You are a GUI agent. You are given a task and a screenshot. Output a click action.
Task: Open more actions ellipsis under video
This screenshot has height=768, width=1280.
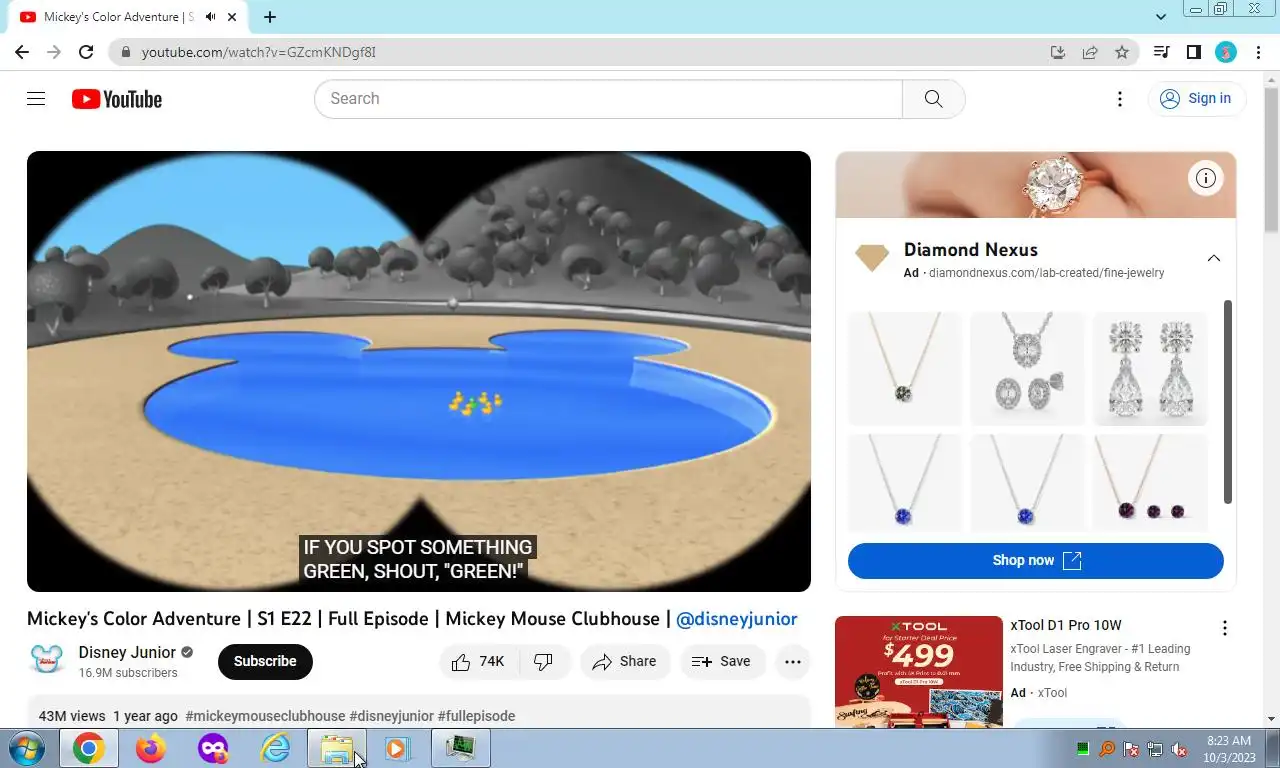coord(793,661)
